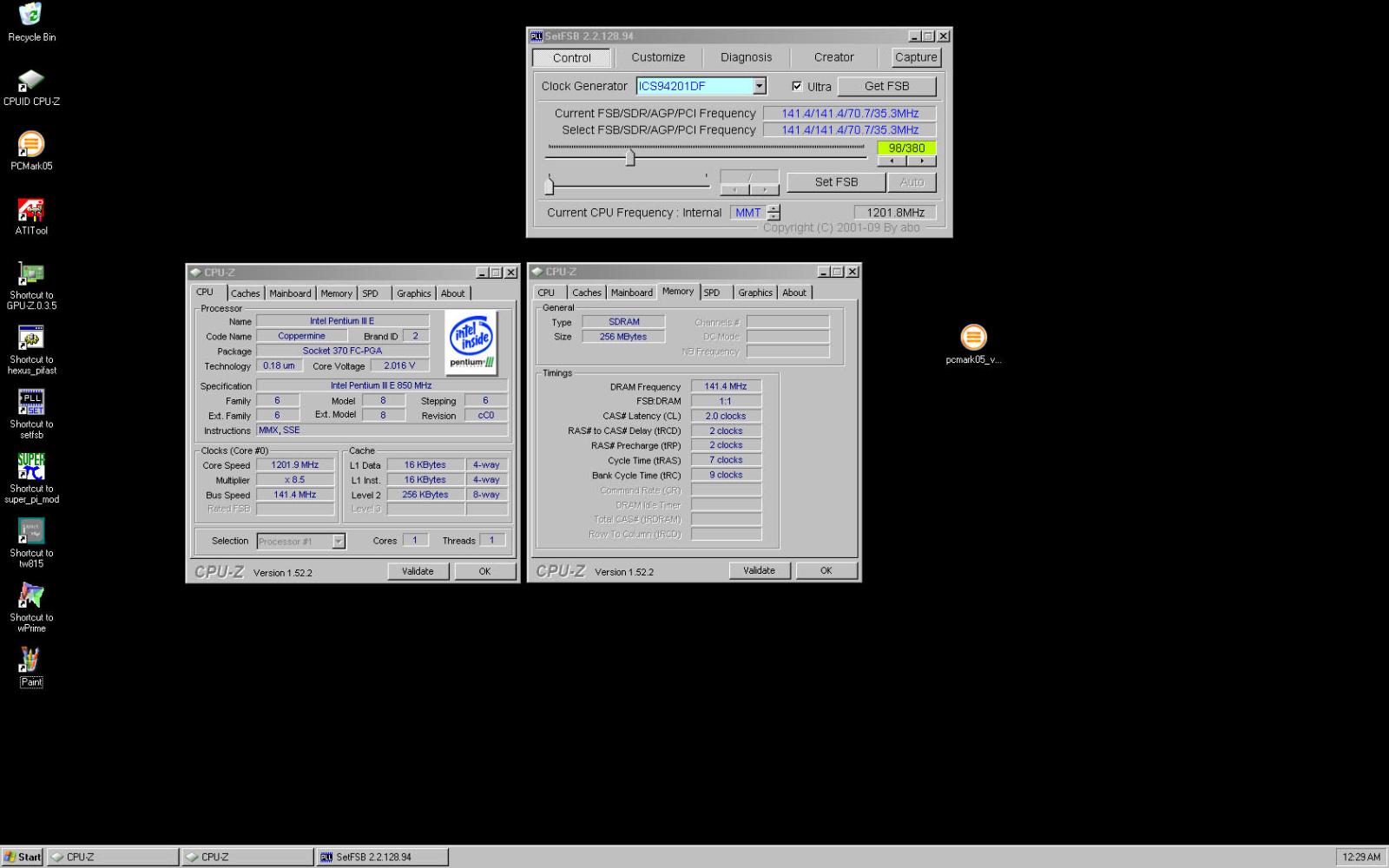Screen dimensions: 1389x868
Task: Select Control tab in SetFSB
Action: [x=571, y=58]
